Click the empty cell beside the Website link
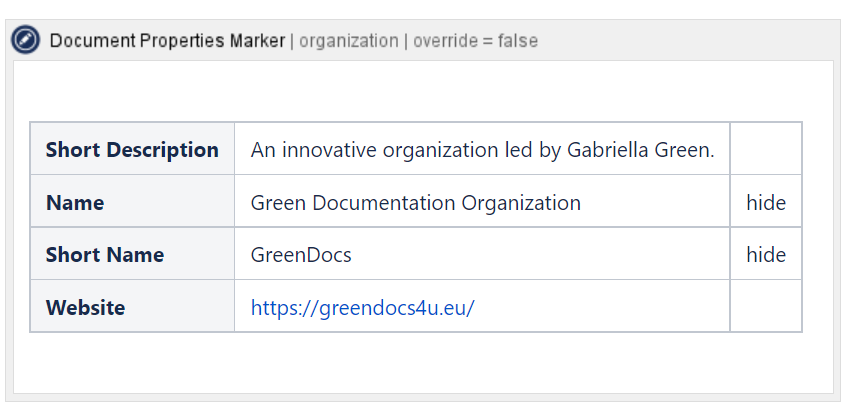This screenshot has height=419, width=852. point(765,307)
